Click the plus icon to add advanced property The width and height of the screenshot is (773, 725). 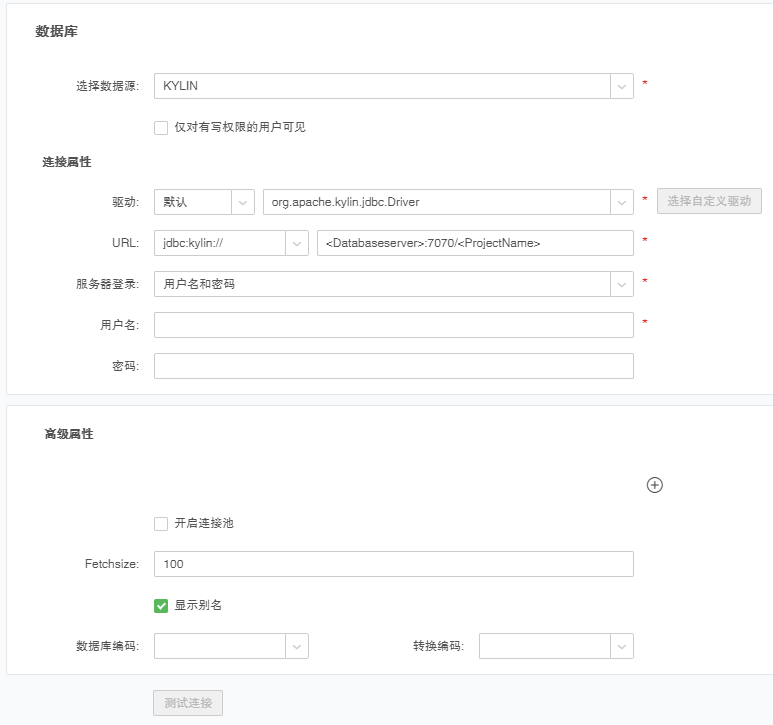pyautogui.click(x=654, y=485)
